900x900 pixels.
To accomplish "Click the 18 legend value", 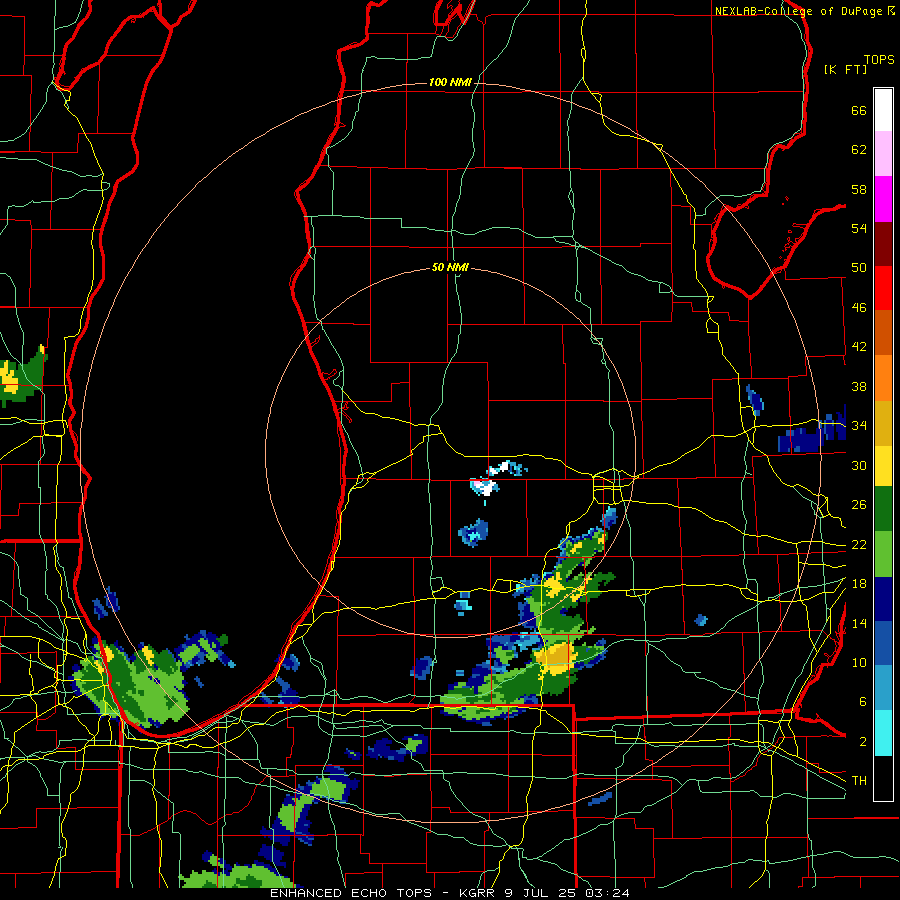I will tap(859, 584).
